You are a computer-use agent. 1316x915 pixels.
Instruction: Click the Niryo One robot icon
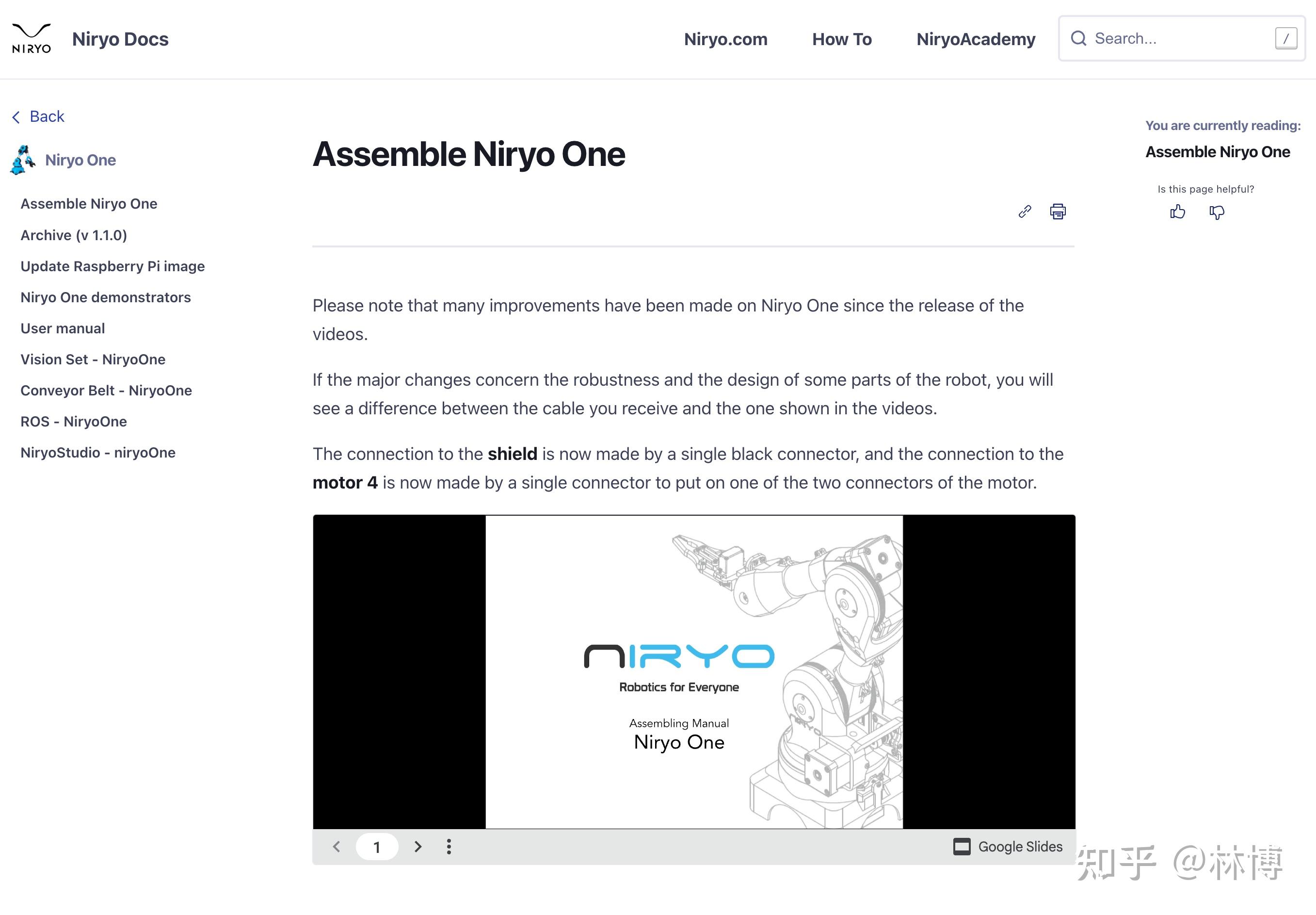[x=23, y=160]
